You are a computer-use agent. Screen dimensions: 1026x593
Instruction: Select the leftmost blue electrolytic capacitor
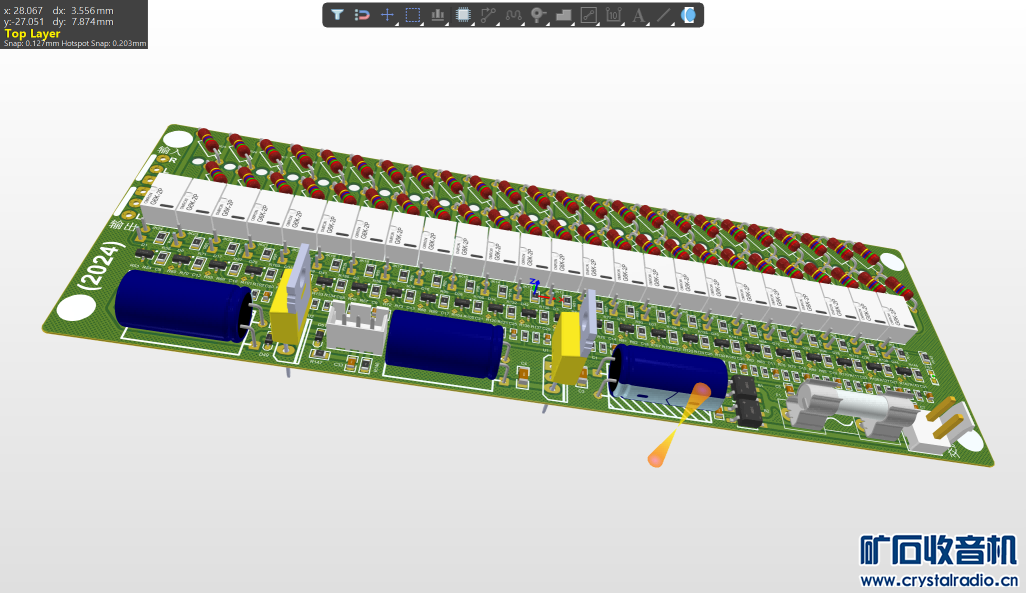pos(182,307)
